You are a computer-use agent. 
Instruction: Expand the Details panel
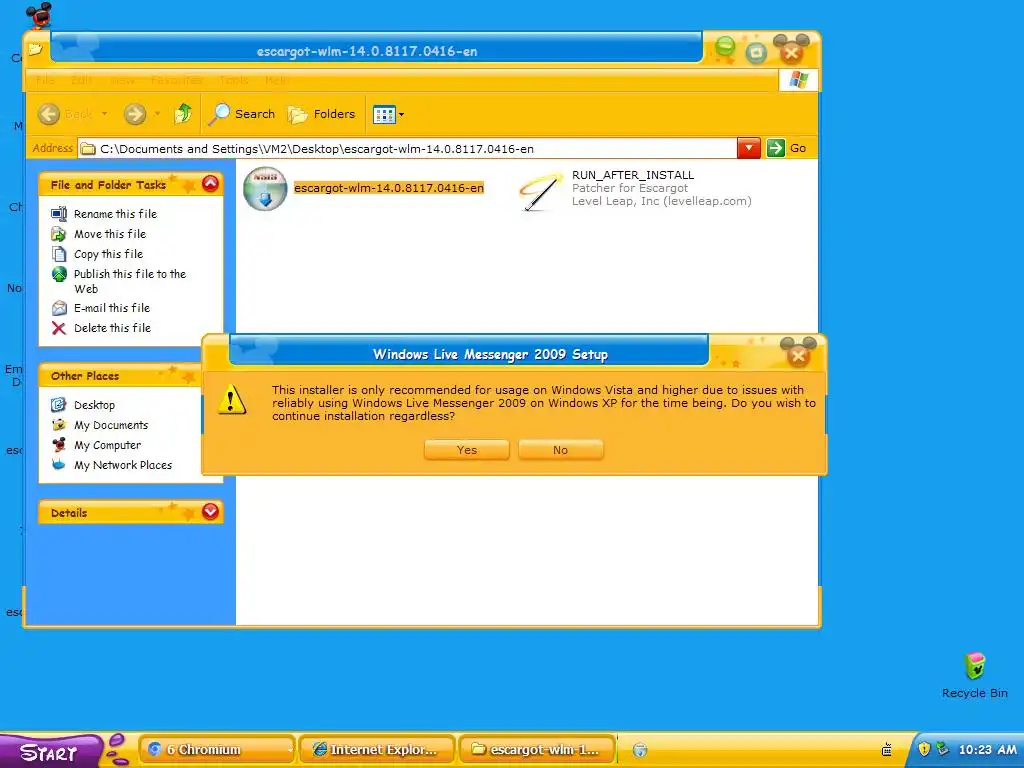click(210, 511)
